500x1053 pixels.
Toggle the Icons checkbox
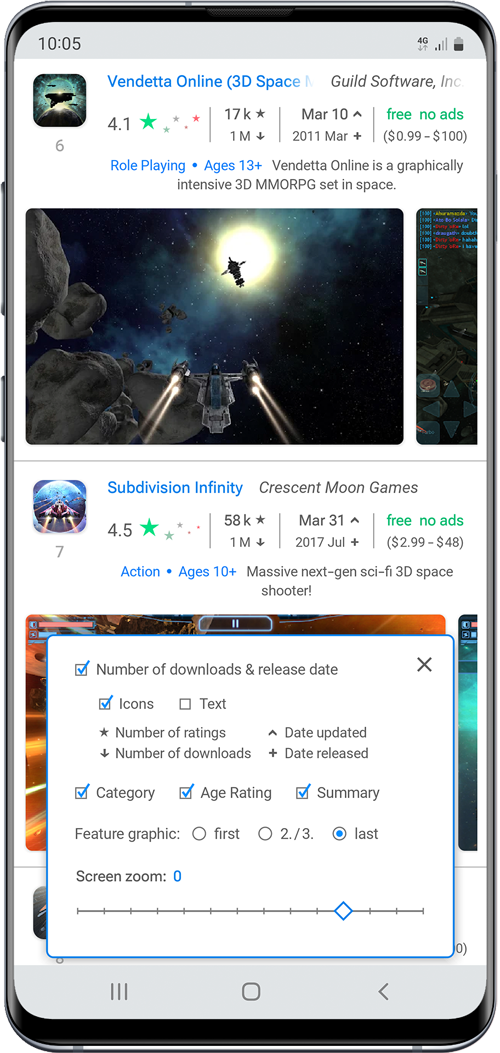click(105, 703)
